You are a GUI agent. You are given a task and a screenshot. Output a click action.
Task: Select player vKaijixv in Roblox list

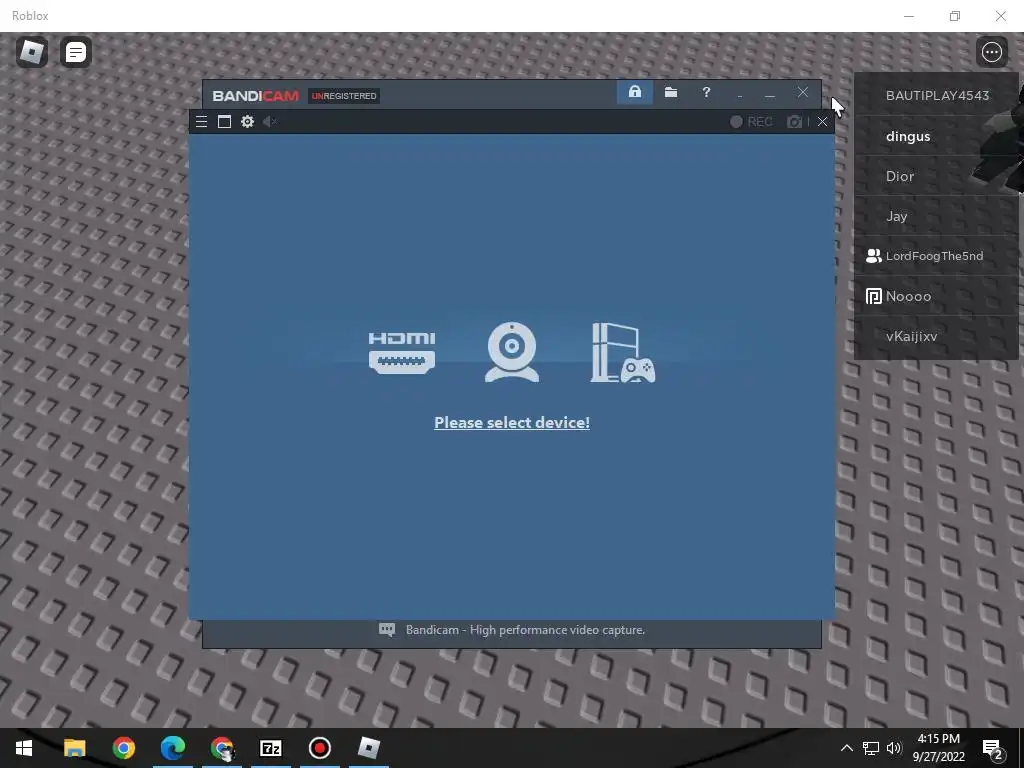click(936, 336)
